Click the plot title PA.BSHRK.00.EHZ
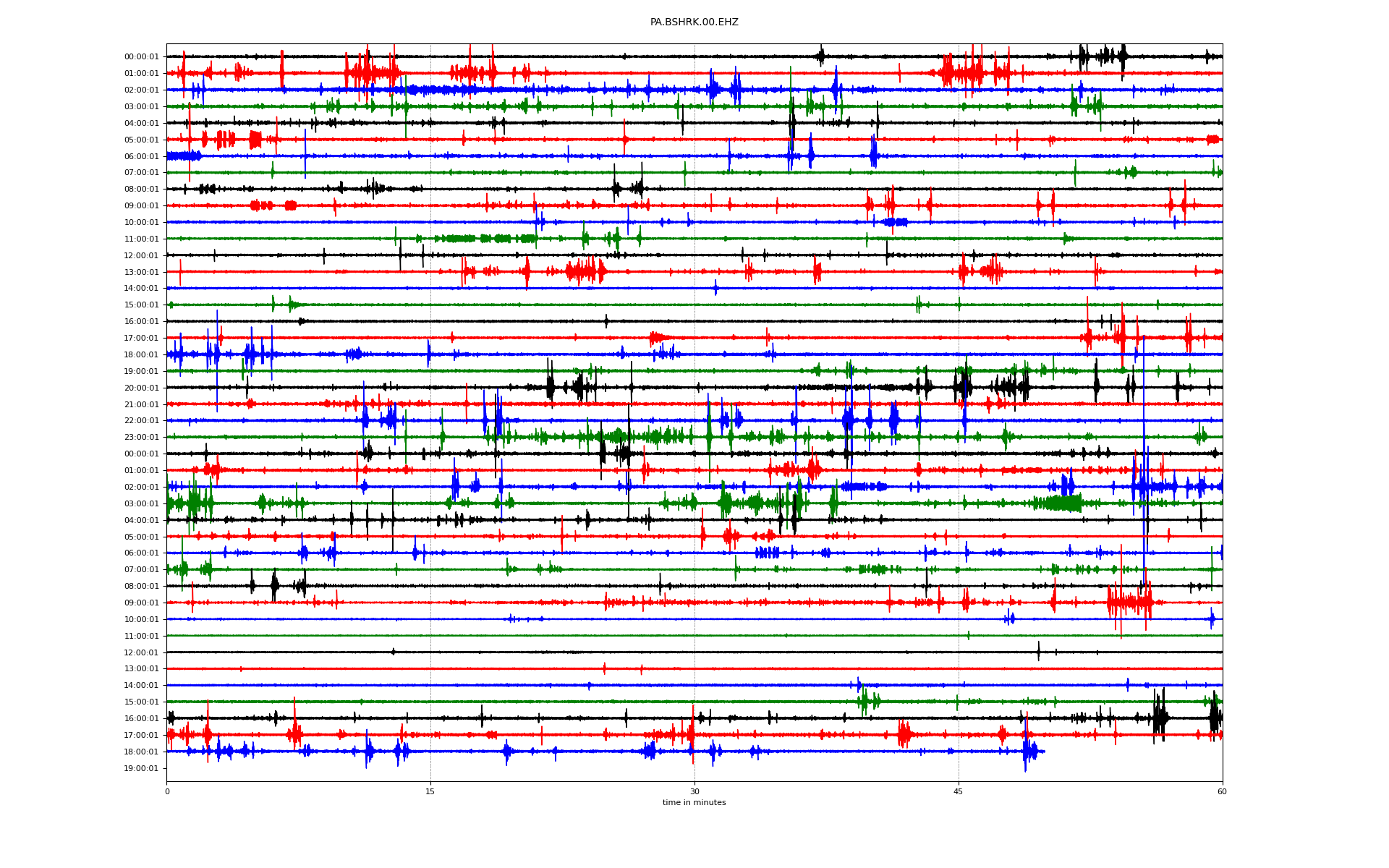The height and width of the screenshot is (868, 1389). pyautogui.click(x=694, y=22)
